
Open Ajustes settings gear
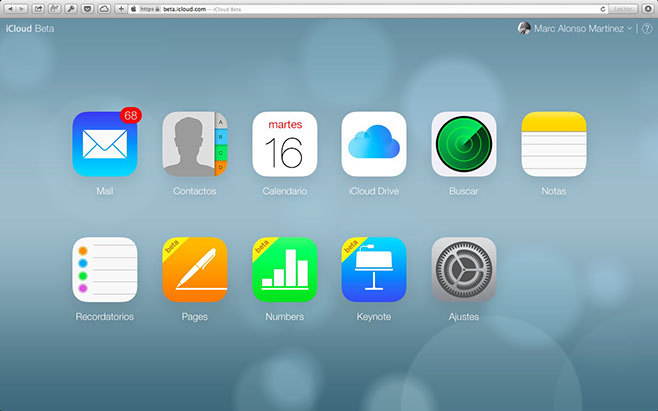pos(464,269)
